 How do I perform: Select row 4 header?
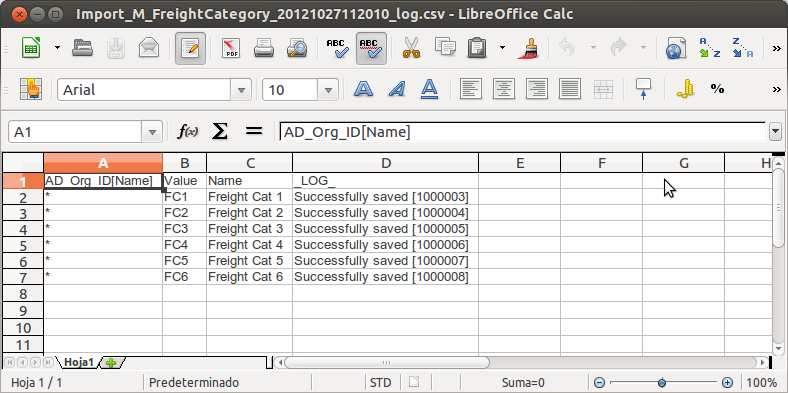(23, 230)
